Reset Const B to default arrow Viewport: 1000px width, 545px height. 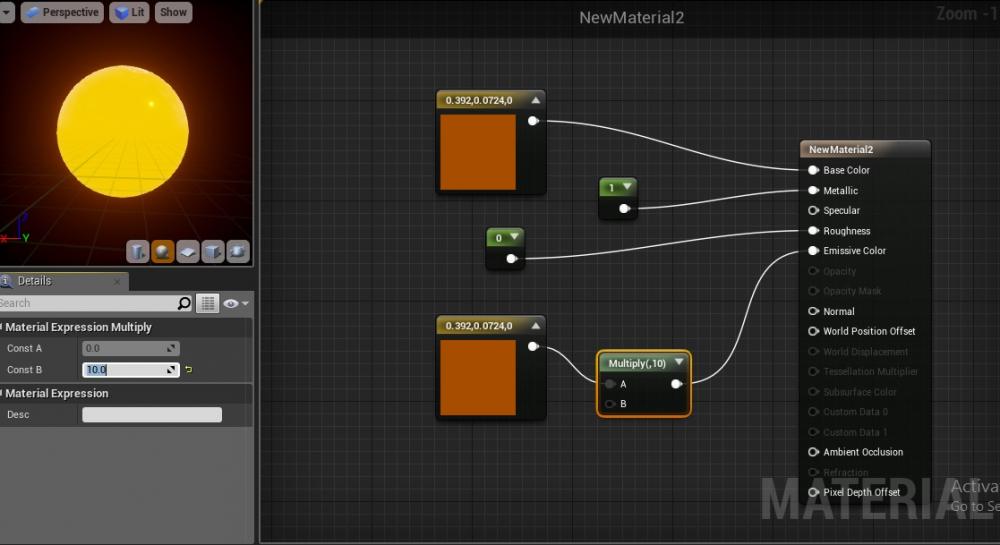(x=189, y=370)
